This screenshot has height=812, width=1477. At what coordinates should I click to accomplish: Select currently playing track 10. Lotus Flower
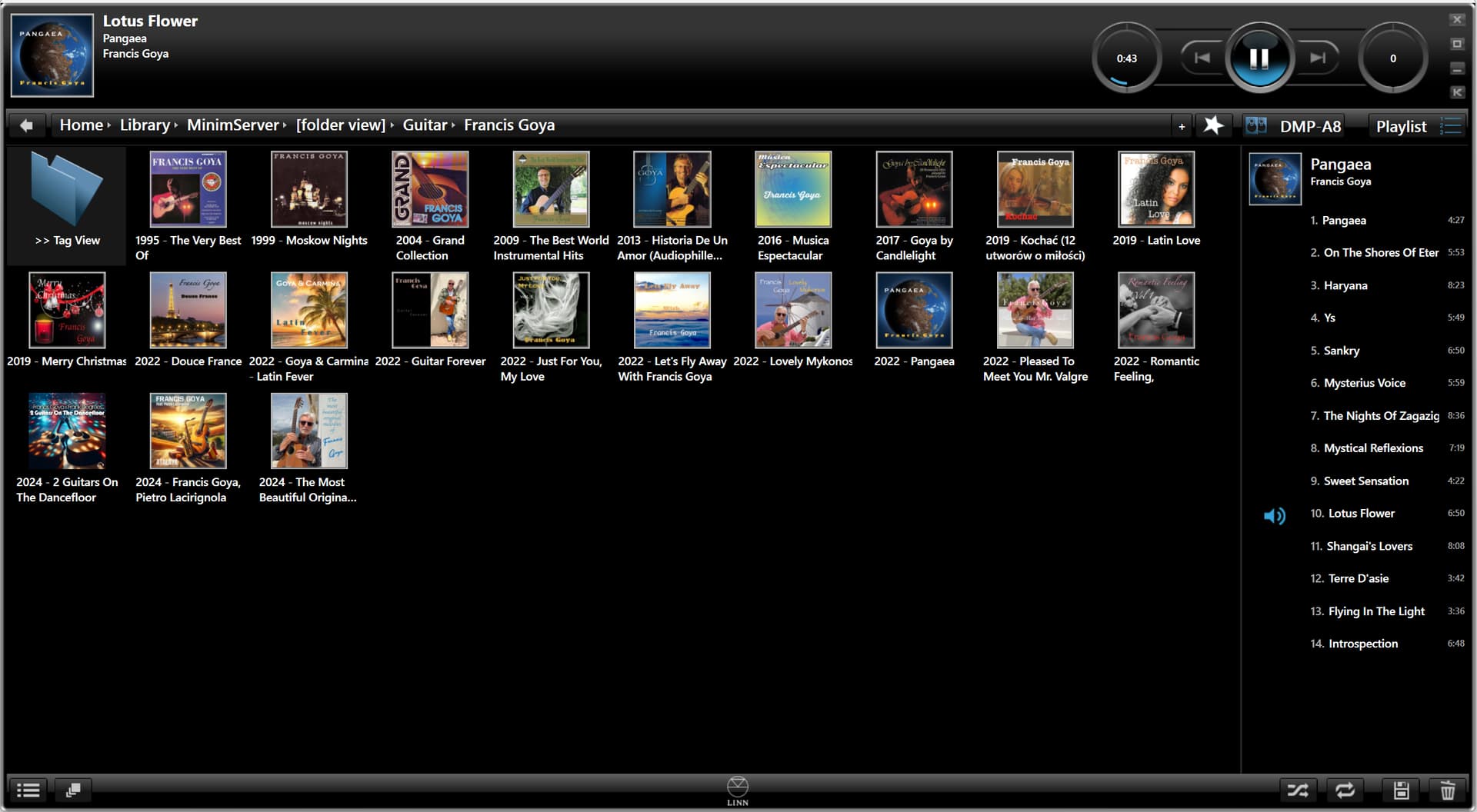(x=1356, y=514)
